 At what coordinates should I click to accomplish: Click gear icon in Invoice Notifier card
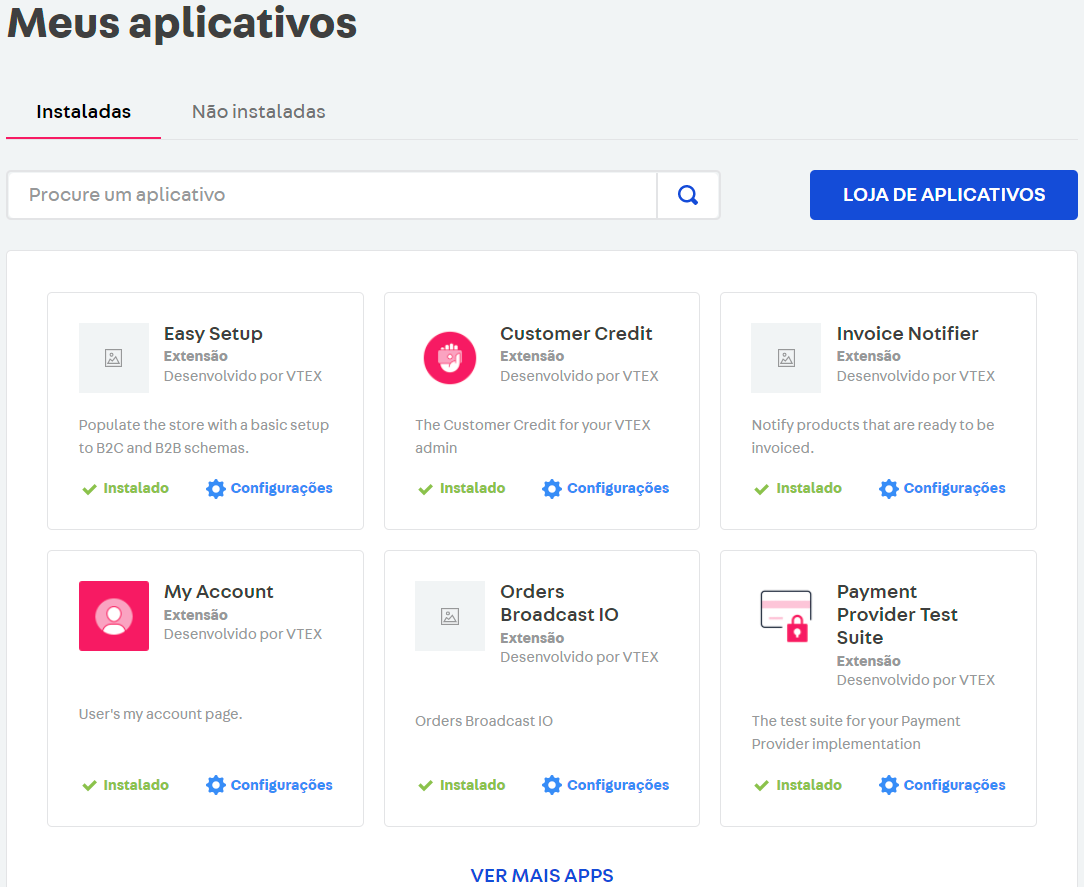889,489
